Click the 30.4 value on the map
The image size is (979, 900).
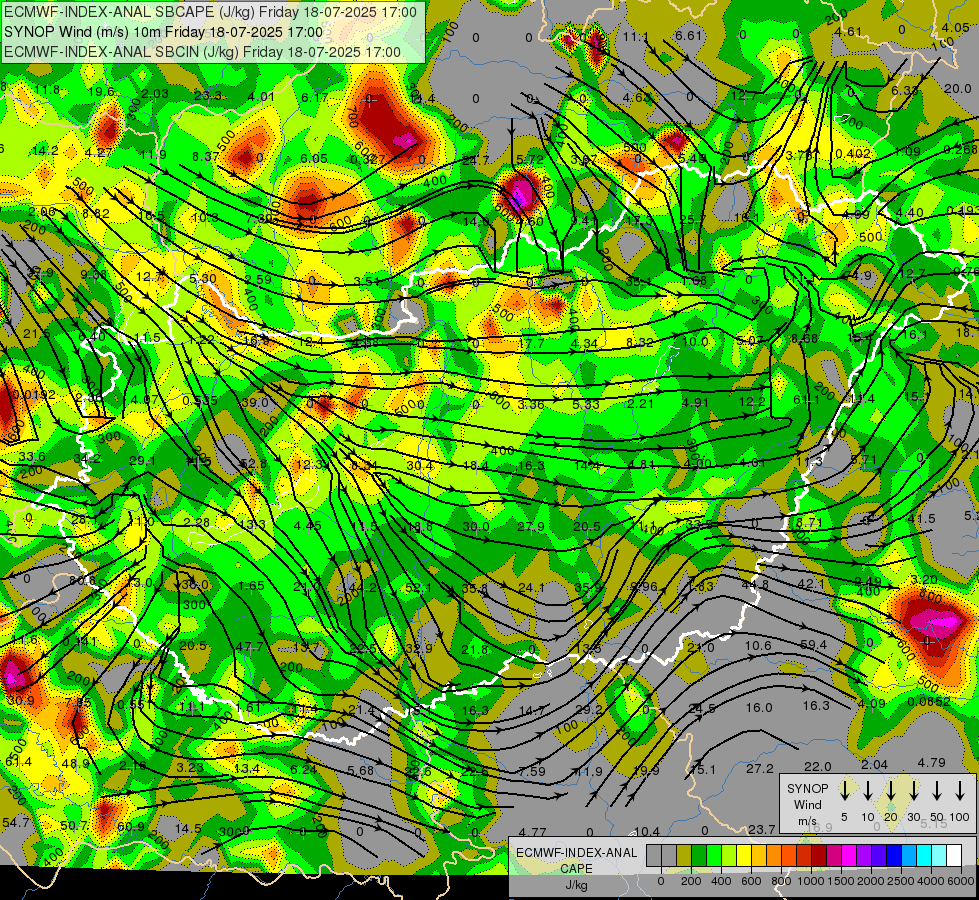tap(420, 465)
